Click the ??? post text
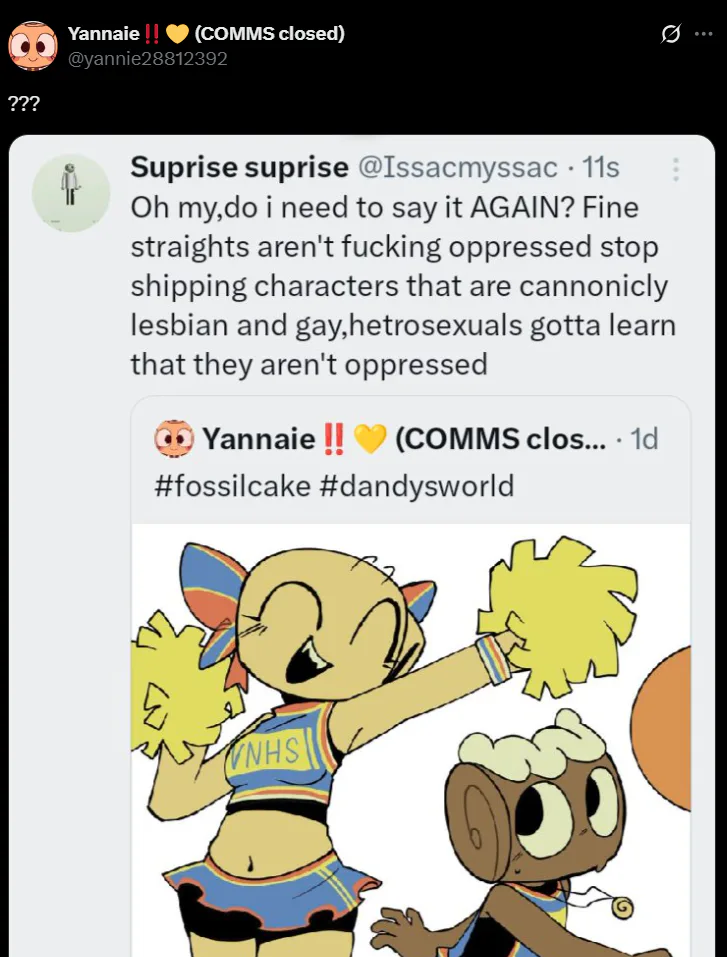727x957 pixels. (x=24, y=104)
